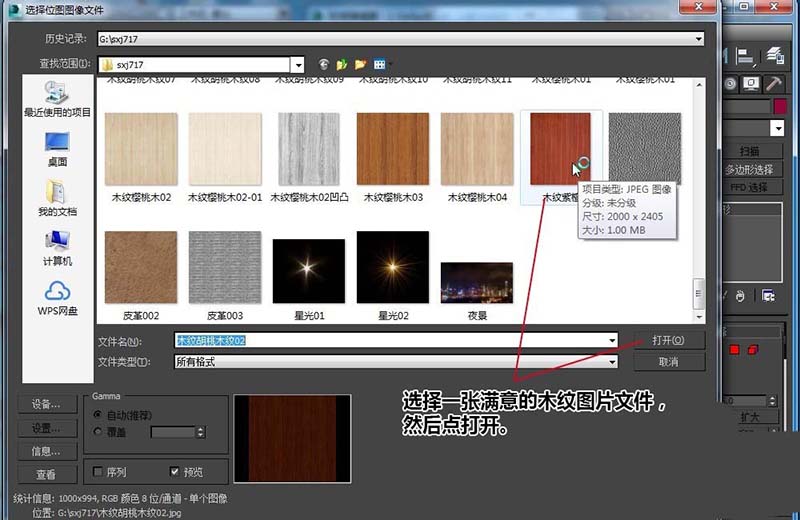This screenshot has width=800, height=520.
Task: Select the 木纹樱桃木03 texture thumbnail
Action: (x=393, y=149)
